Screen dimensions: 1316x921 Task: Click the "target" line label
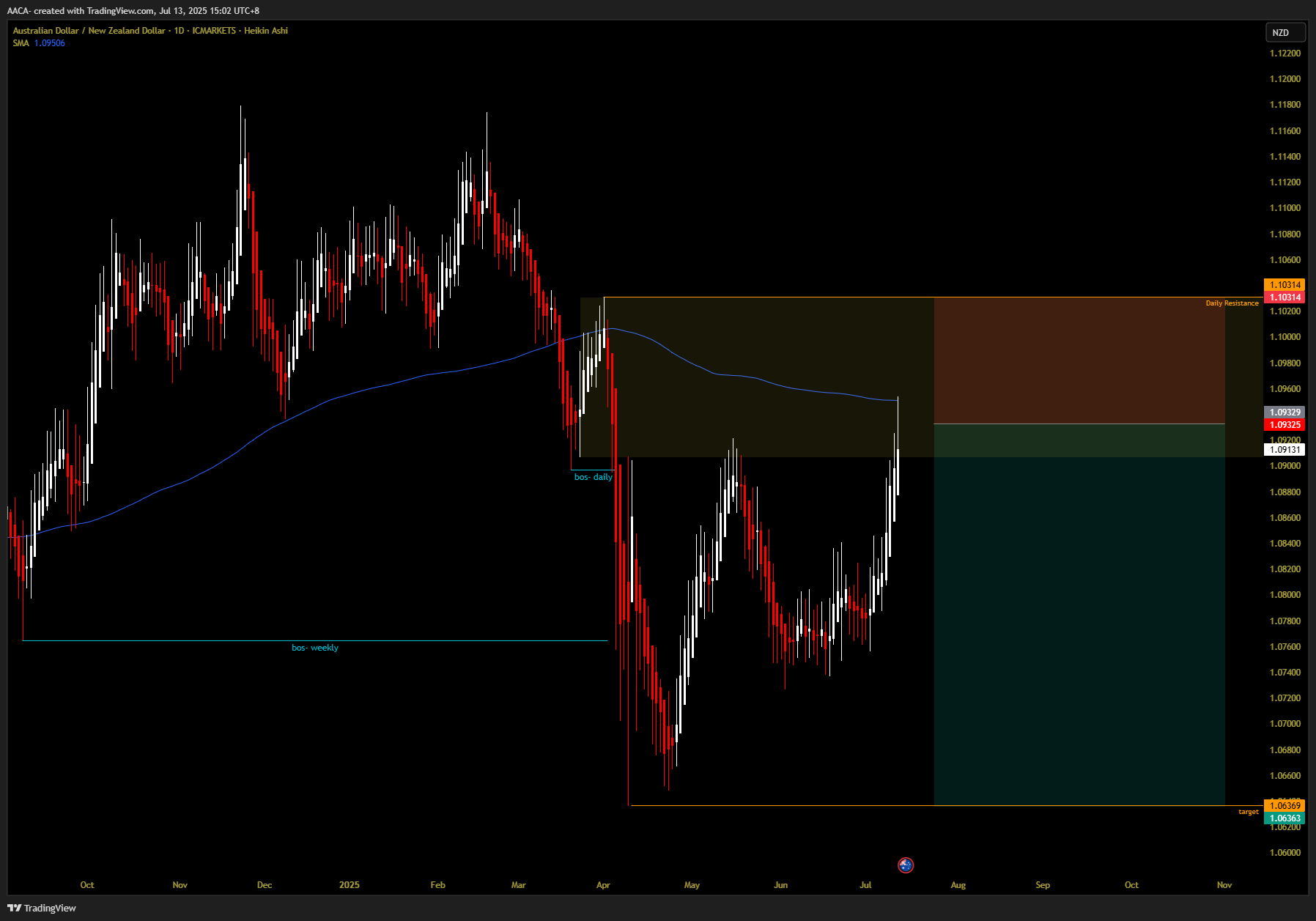tap(1249, 812)
